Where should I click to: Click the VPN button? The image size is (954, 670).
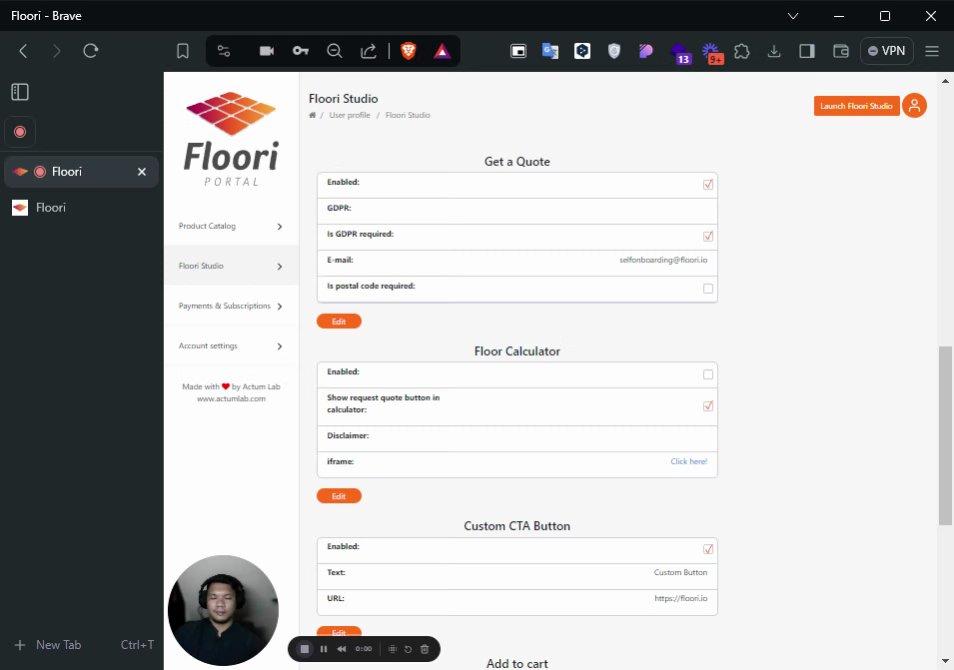[886, 51]
